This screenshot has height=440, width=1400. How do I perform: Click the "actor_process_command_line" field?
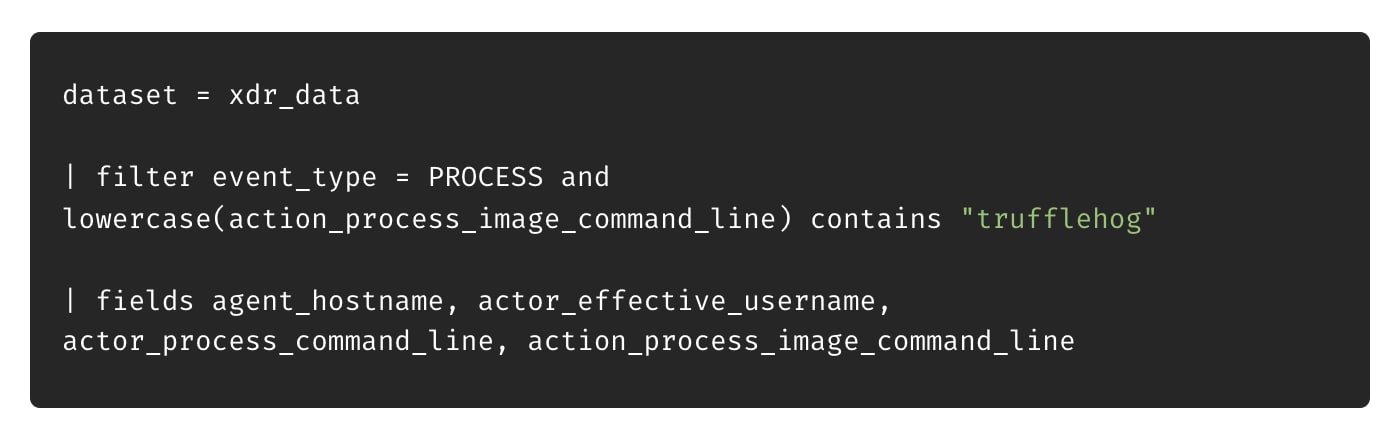click(x=277, y=342)
